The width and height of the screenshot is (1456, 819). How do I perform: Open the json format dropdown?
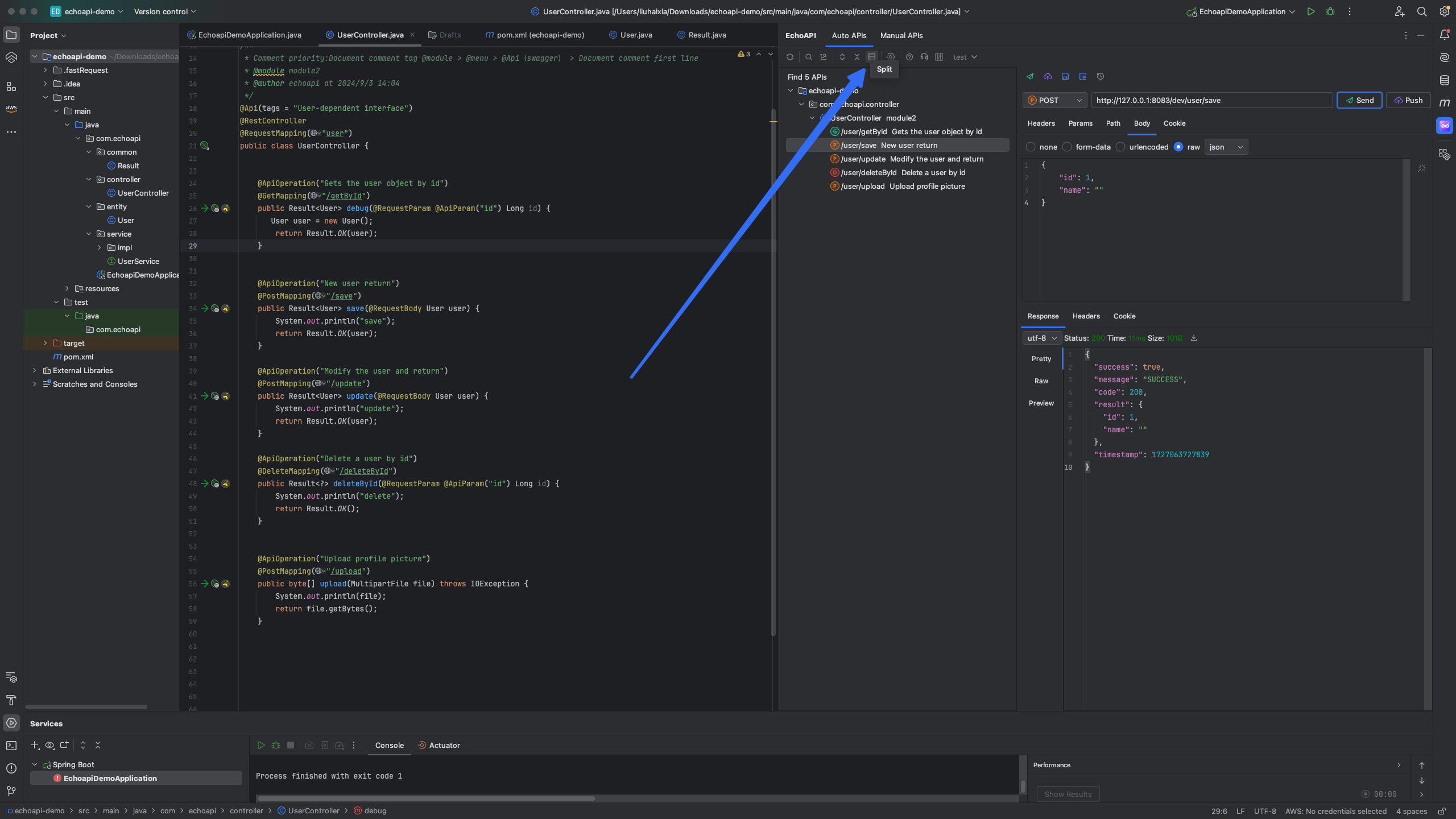[1226, 147]
